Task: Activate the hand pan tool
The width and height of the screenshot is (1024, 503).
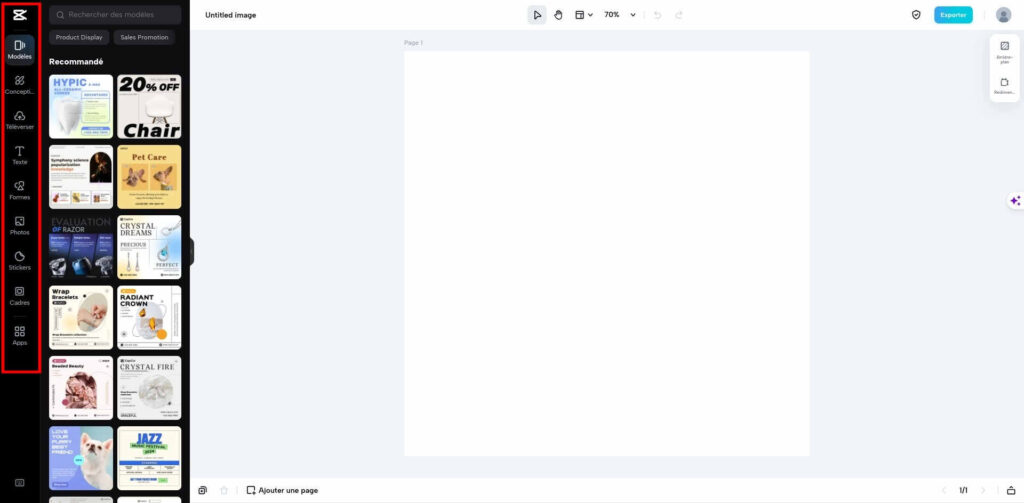Action: [558, 15]
